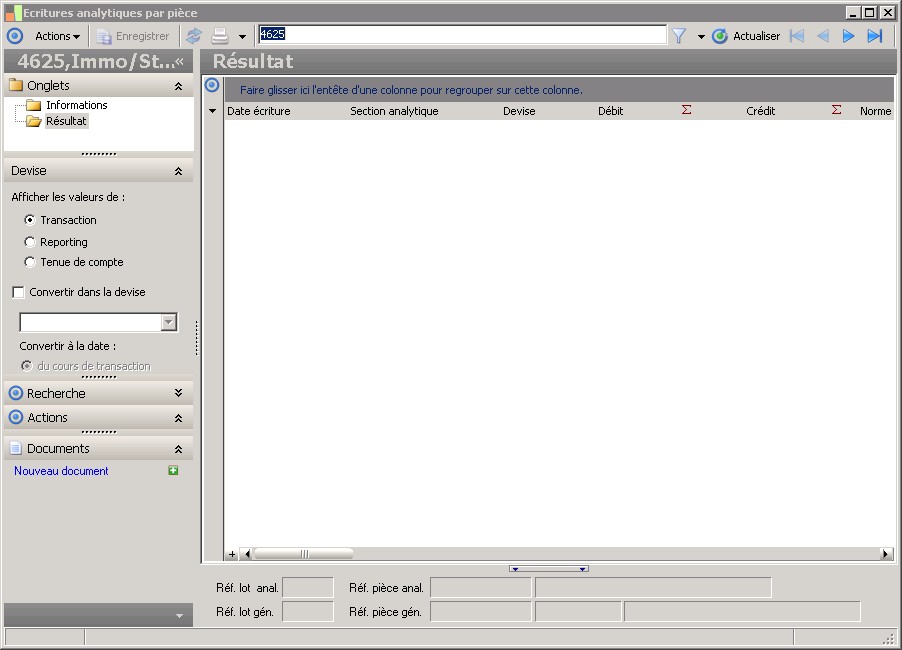This screenshot has height=650, width=902.
Task: Click plus button at grid bottom left
Action: tap(232, 554)
